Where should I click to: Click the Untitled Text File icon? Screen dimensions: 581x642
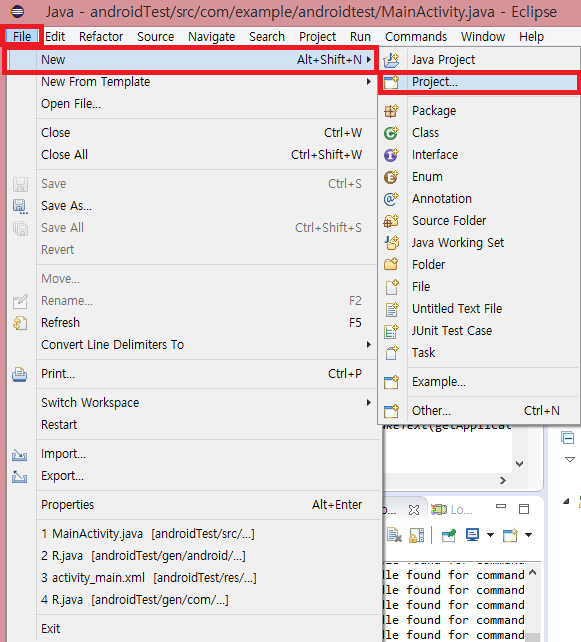392,309
